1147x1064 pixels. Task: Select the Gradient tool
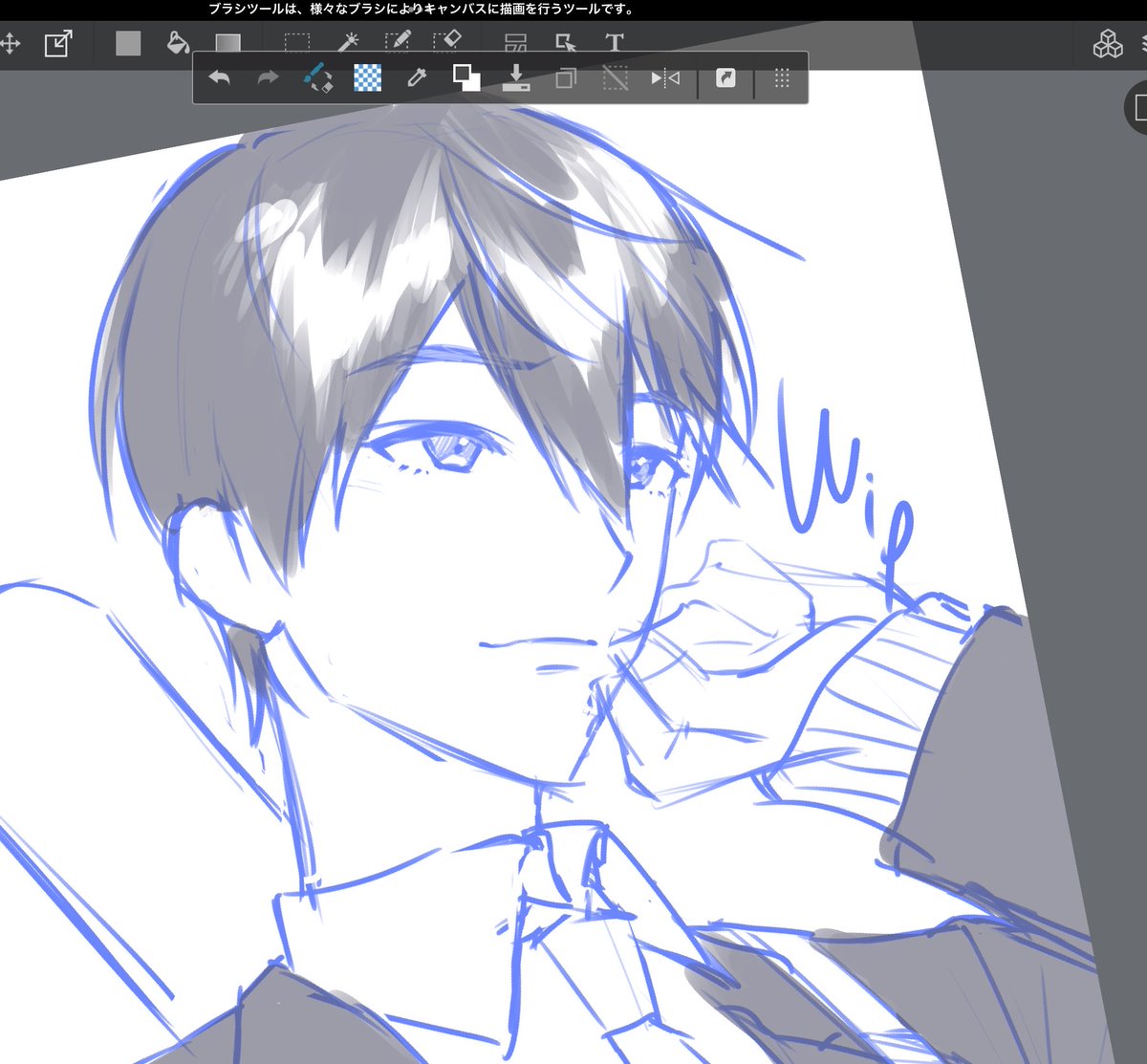[227, 43]
